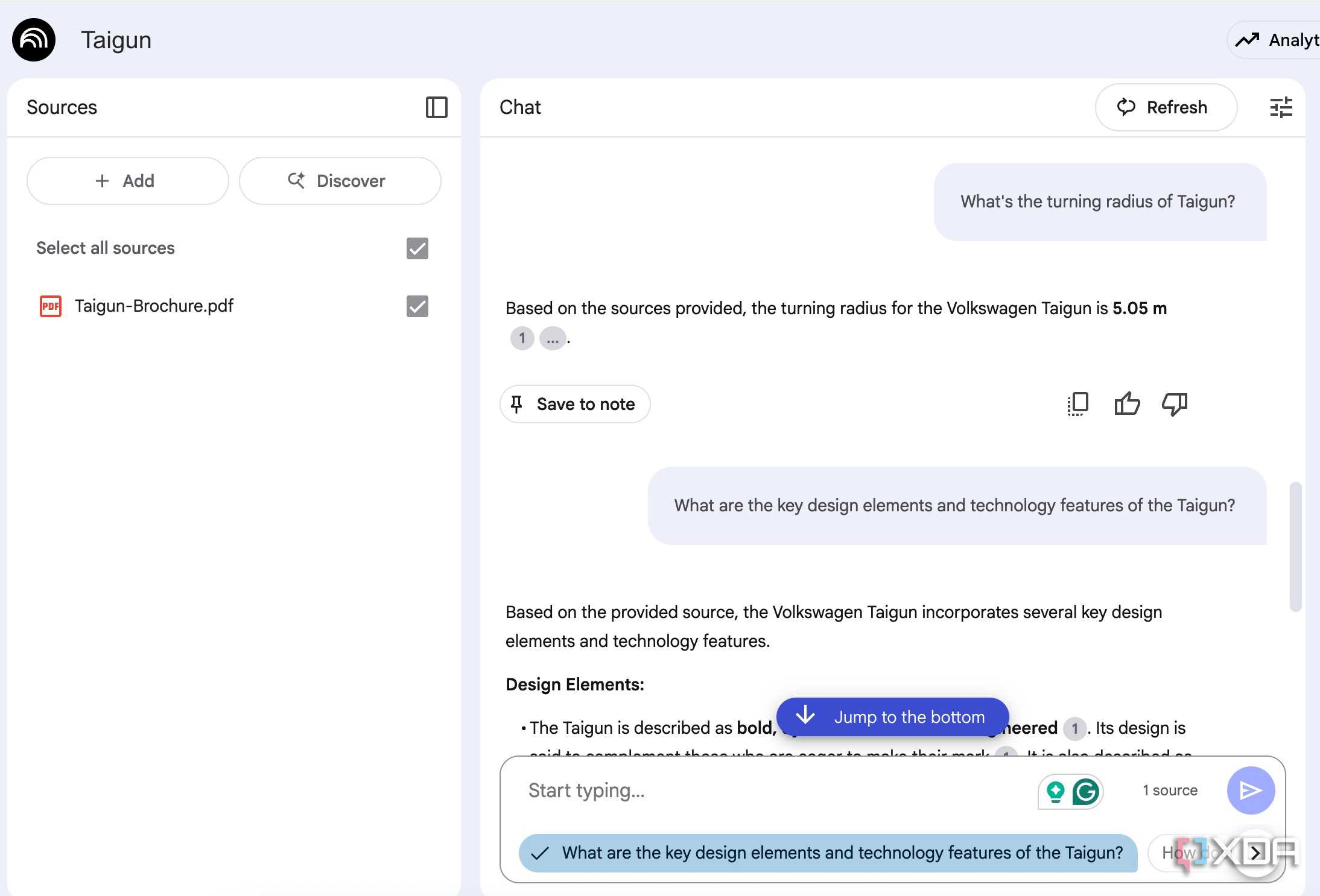Viewport: 1320px width, 896px height.
Task: Add a new source
Action: (x=128, y=181)
